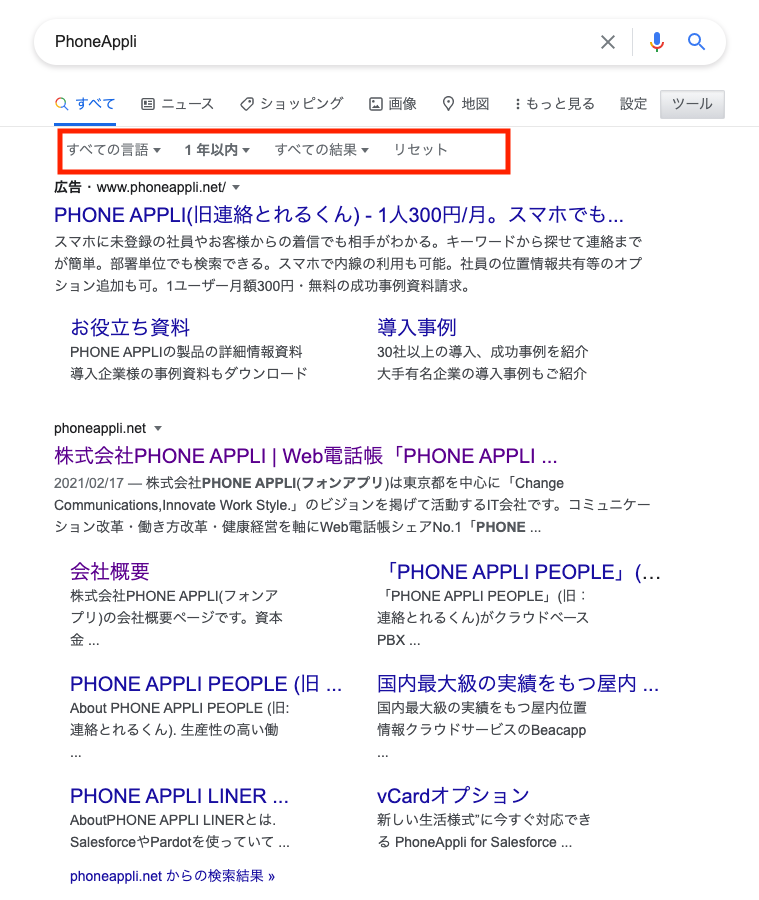Open 設定 settings
This screenshot has width=759, height=900.
click(633, 104)
